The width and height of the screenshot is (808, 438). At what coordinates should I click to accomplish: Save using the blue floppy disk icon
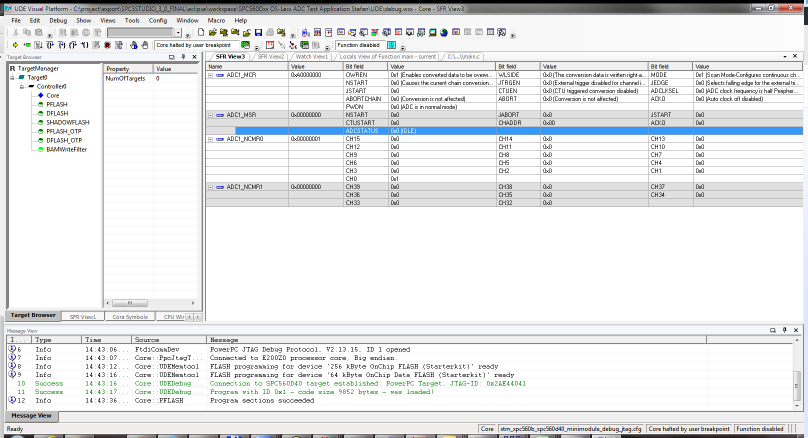pos(258,32)
